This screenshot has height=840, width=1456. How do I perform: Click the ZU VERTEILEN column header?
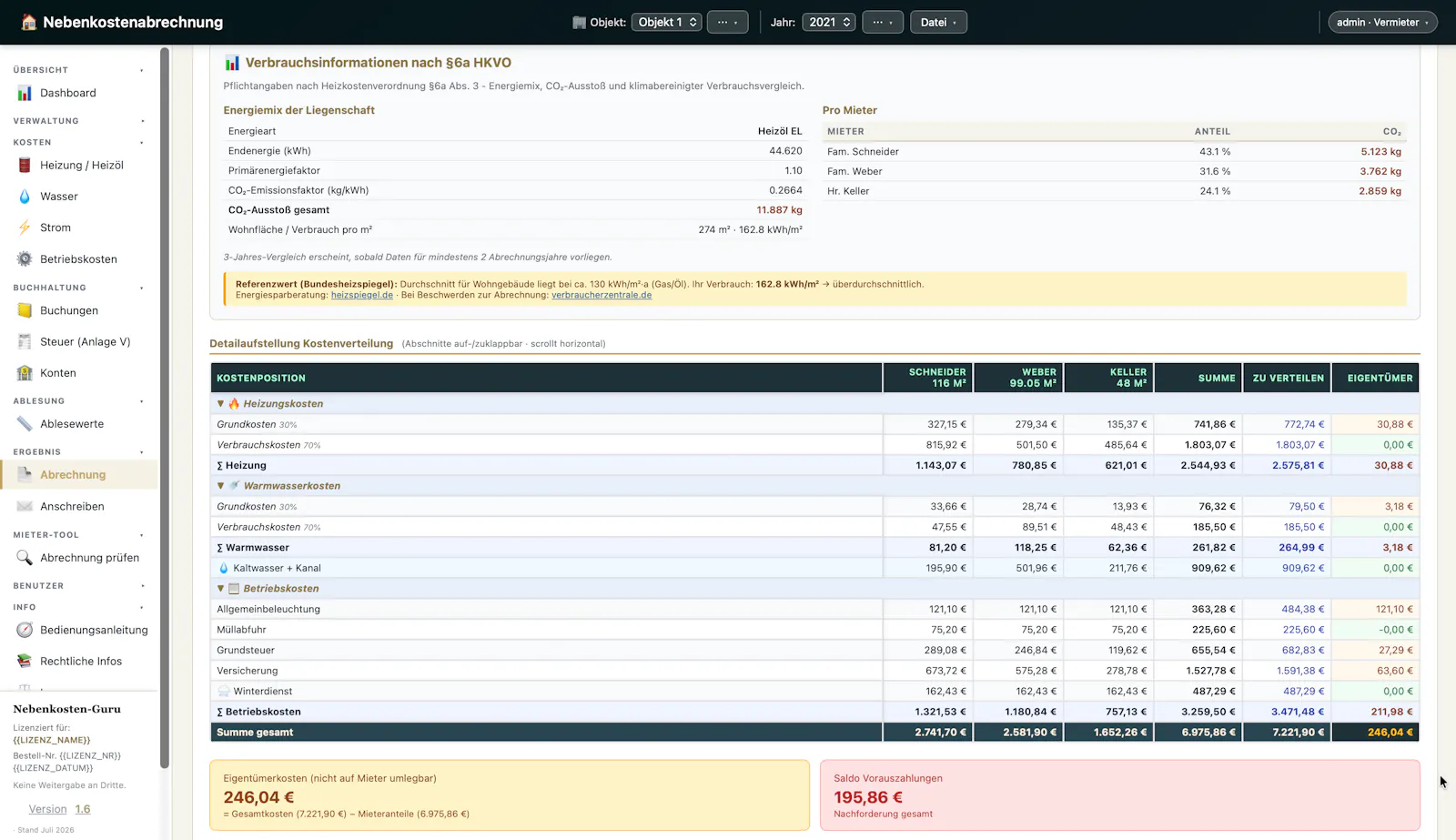[x=1288, y=378]
